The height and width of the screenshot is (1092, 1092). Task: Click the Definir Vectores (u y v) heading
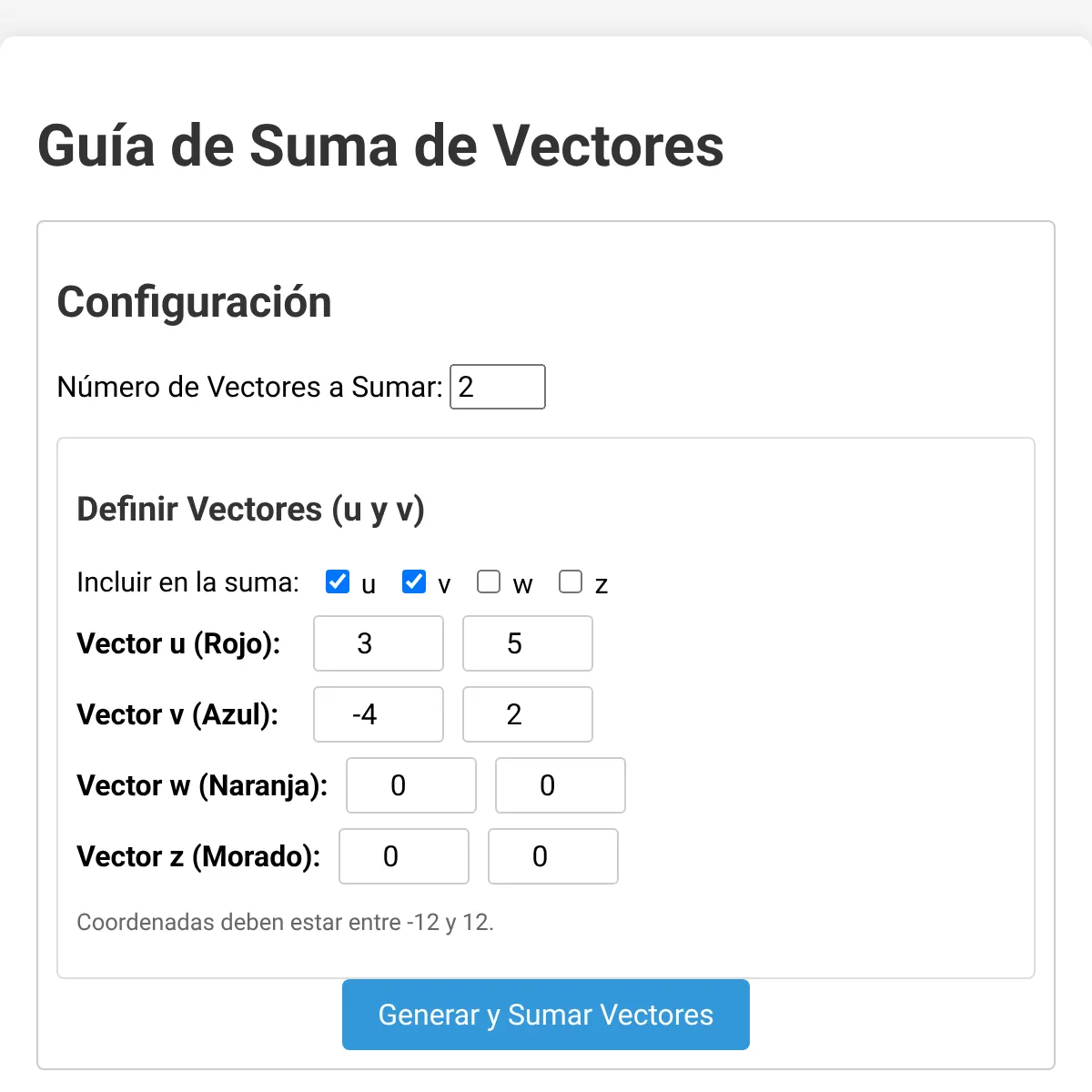tap(251, 510)
